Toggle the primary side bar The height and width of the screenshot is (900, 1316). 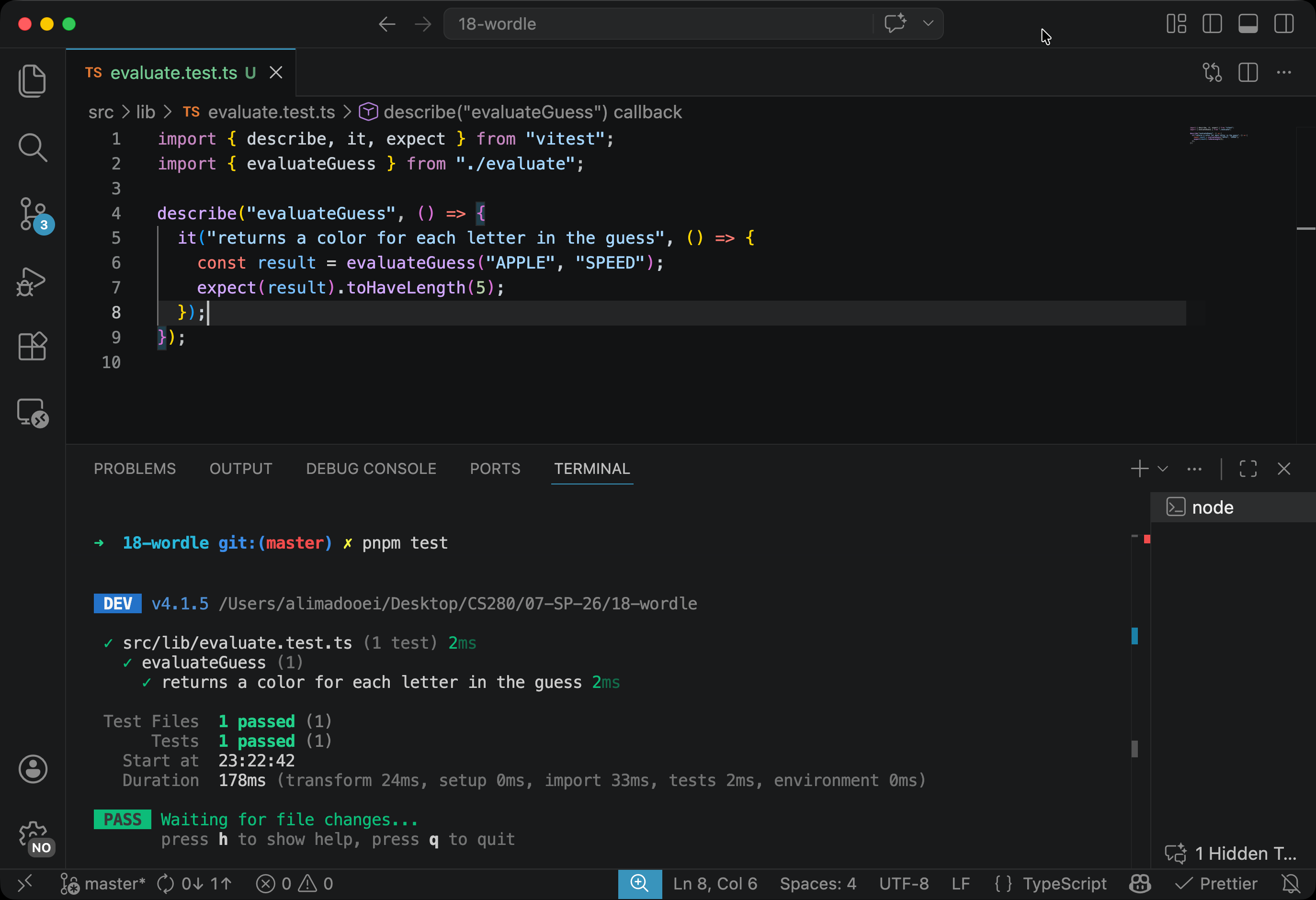coord(1212,24)
